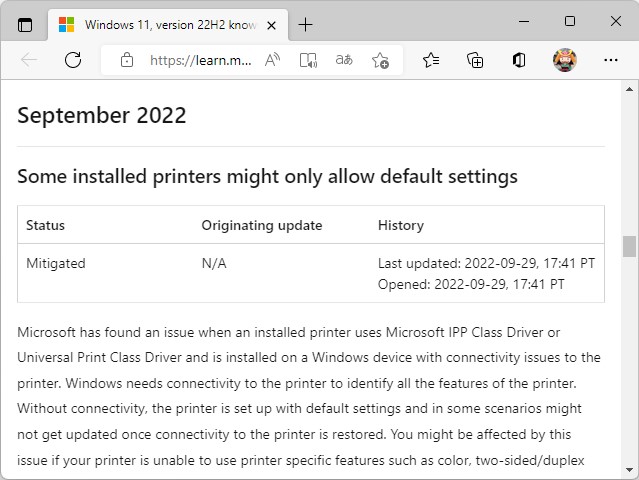Click paragraph line starting 'Without connectivity'

[x=299, y=409]
